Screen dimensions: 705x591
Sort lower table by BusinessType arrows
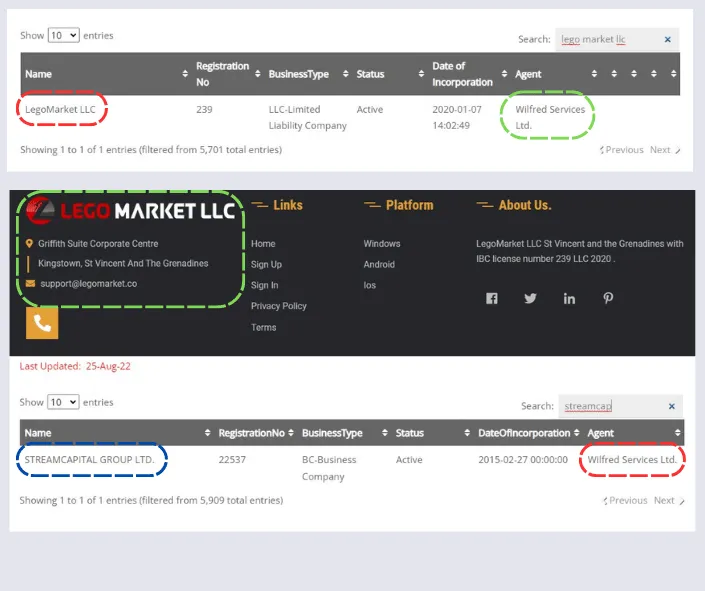[x=384, y=433]
